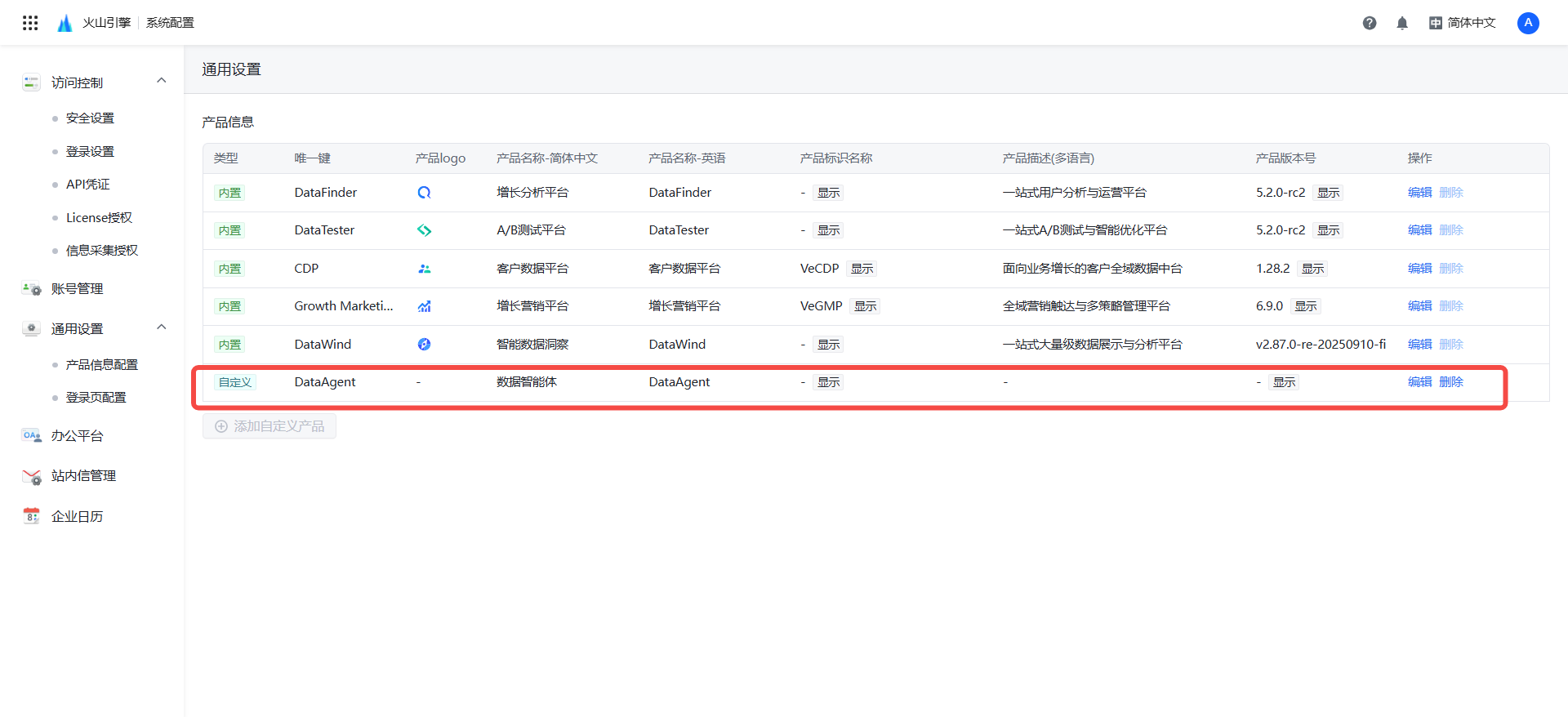
Task: Collapse the 通用设置 sidebar section
Action: [x=162, y=327]
